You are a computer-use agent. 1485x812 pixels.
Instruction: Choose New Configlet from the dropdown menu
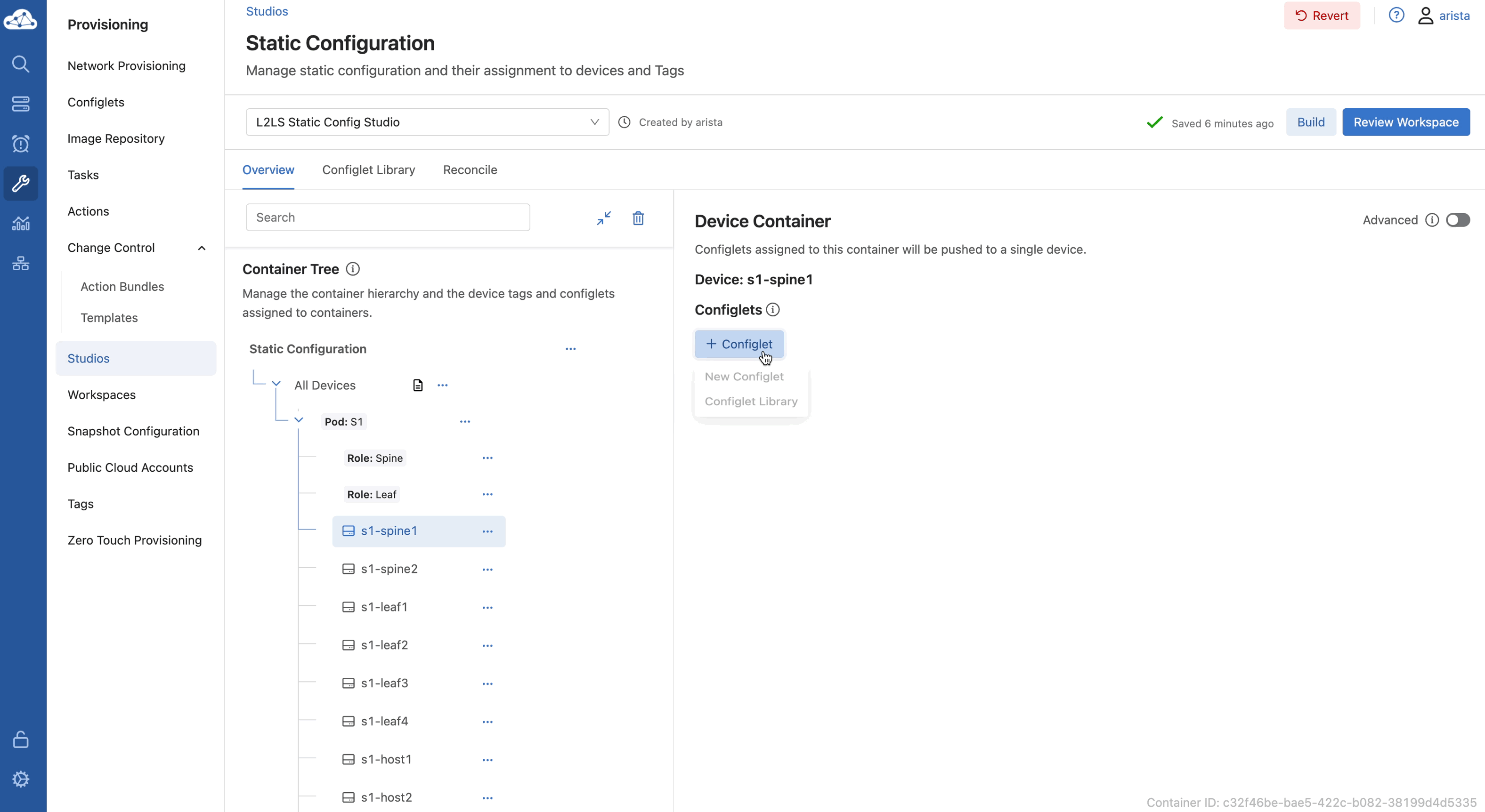pyautogui.click(x=744, y=376)
